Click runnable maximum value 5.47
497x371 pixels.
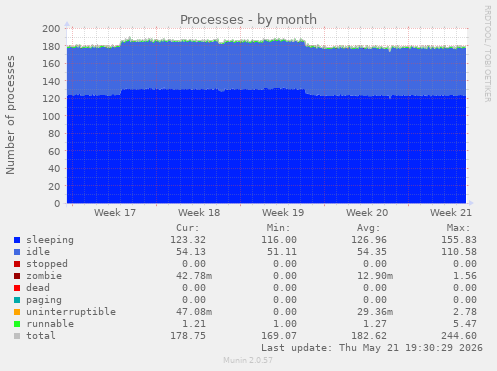[x=465, y=324]
